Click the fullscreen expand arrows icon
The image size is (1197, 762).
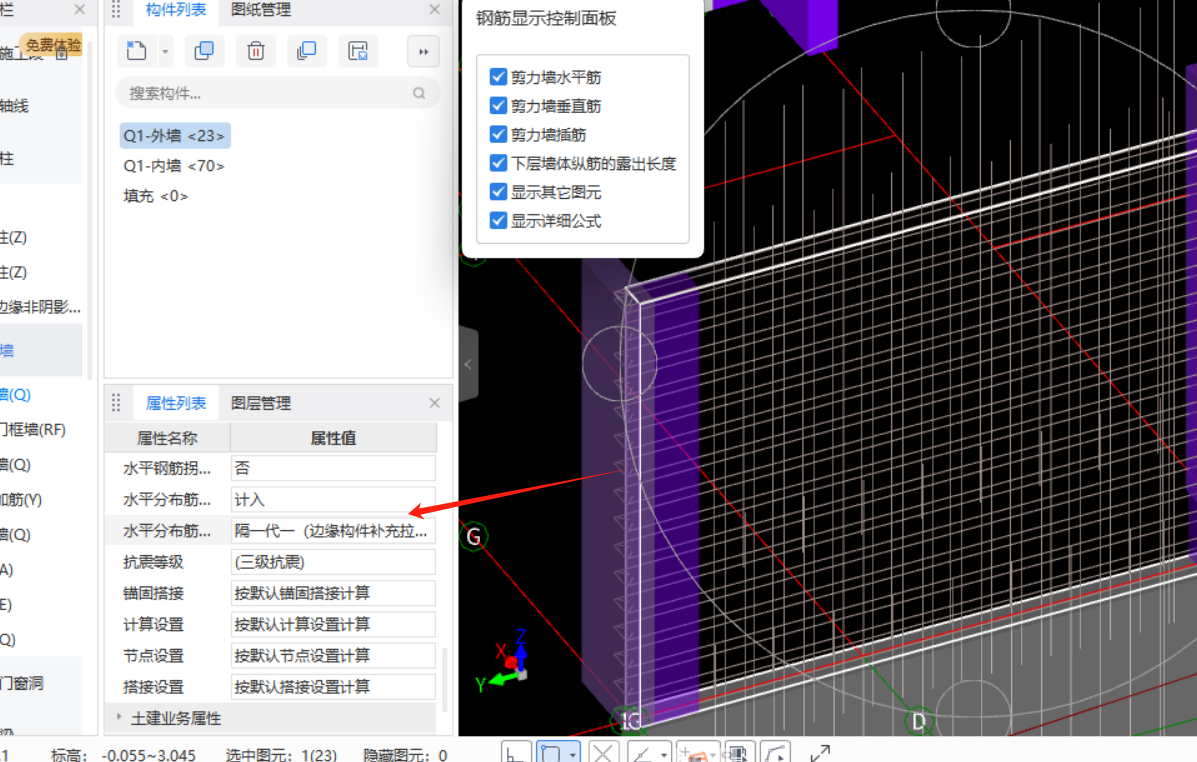click(820, 753)
